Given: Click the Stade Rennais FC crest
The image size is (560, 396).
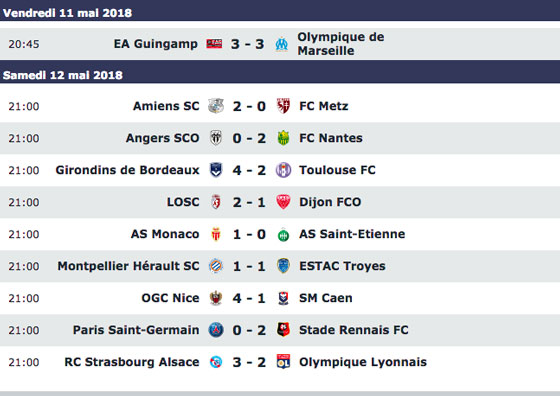Looking at the screenshot, I should [283, 330].
